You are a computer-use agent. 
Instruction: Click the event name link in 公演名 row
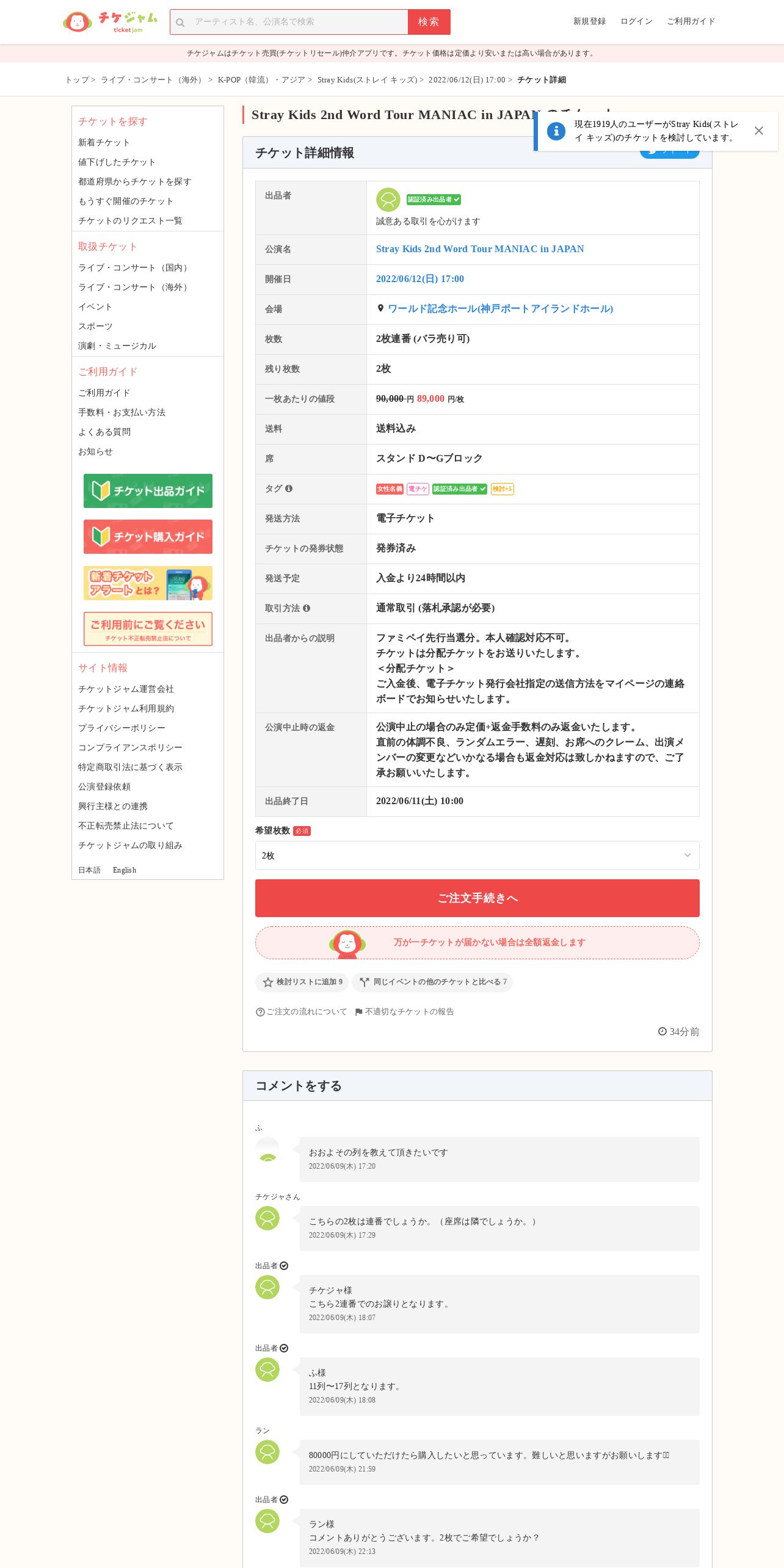point(480,249)
